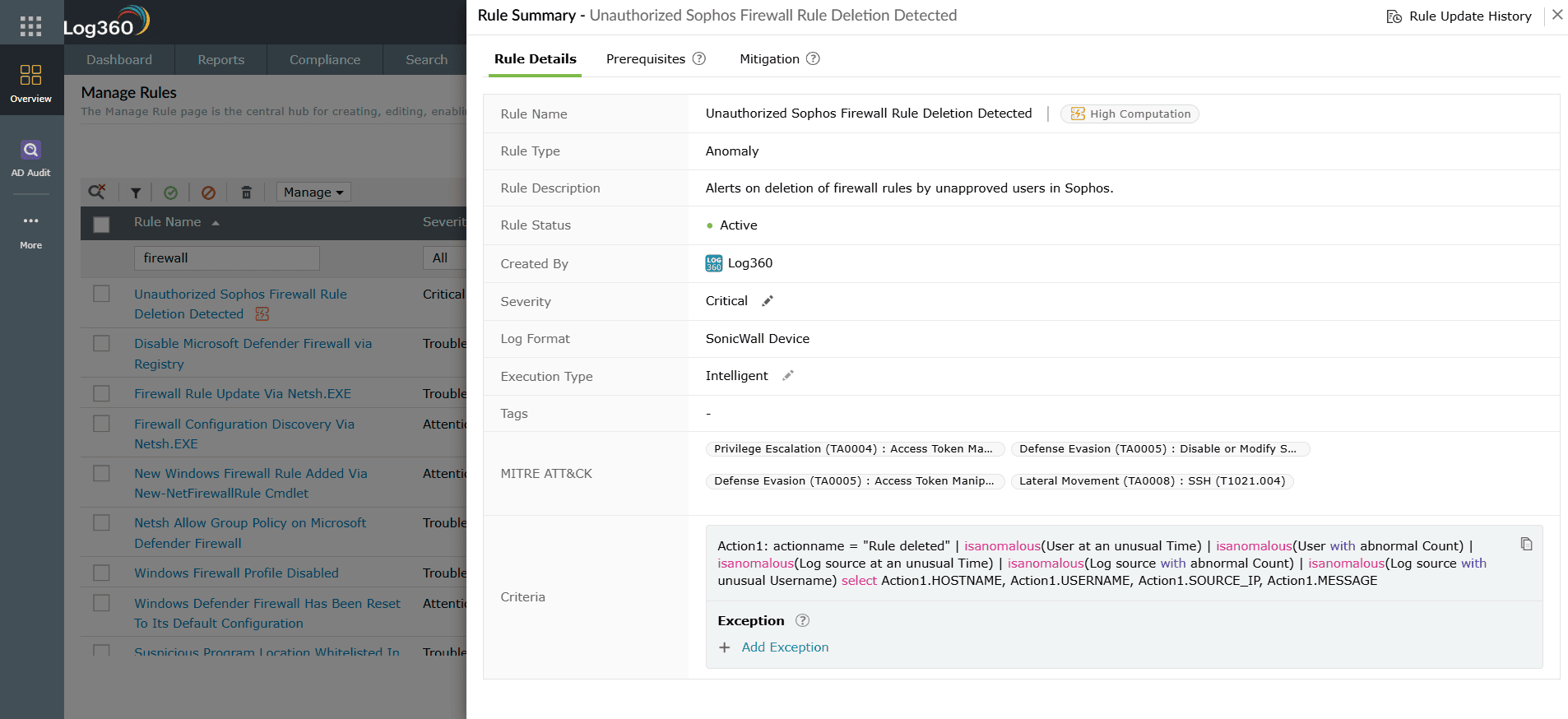Viewport: 1568px width, 719px height.
Task: Switch to the Mitigation tab
Action: coord(769,59)
